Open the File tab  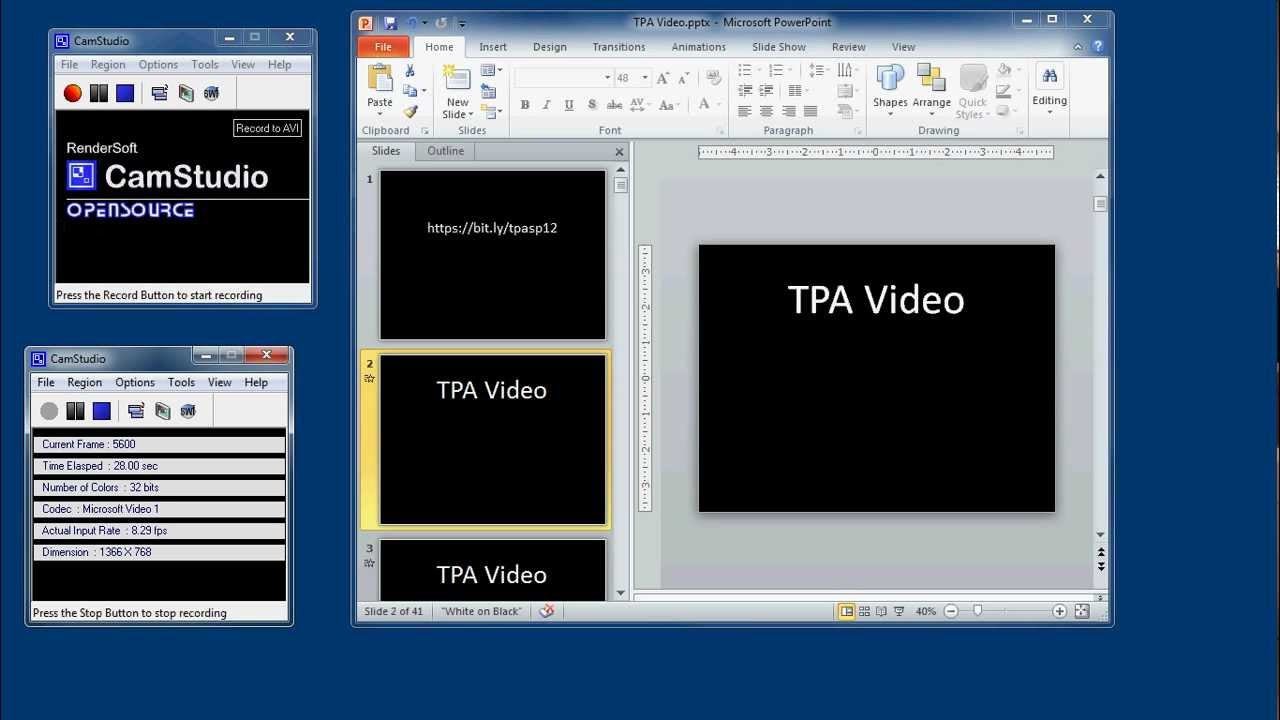click(x=383, y=47)
